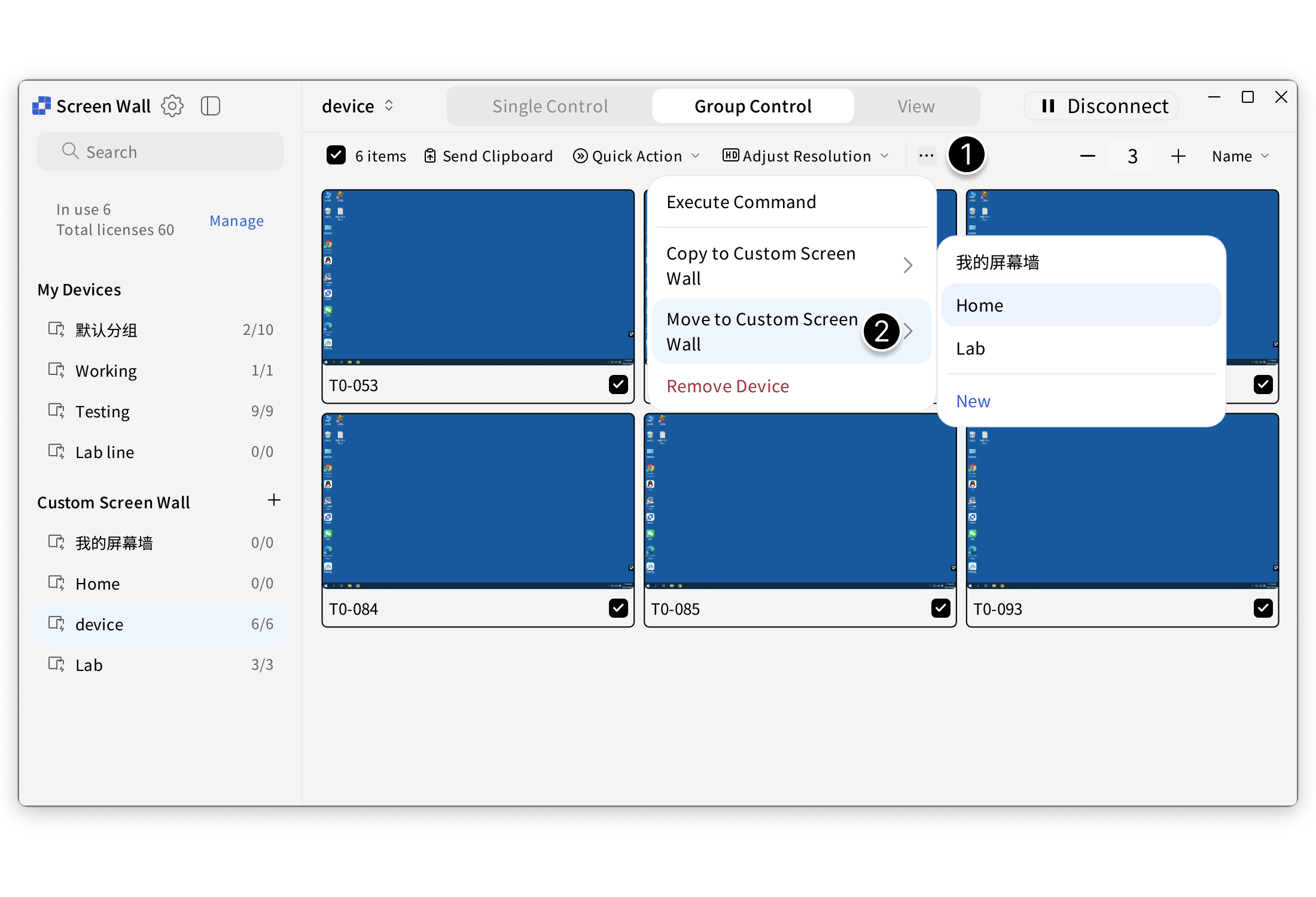Click the search magnifier icon
The width and height of the screenshot is (1316, 897).
click(x=71, y=151)
